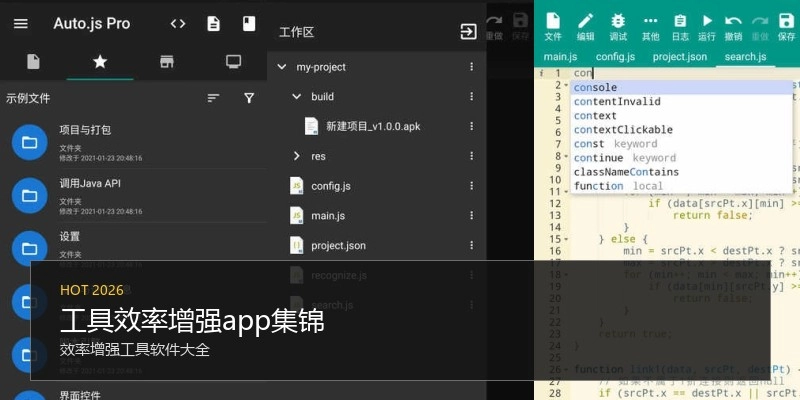The width and height of the screenshot is (800, 400).
Task: Open more options for res folder
Action: click(x=471, y=156)
